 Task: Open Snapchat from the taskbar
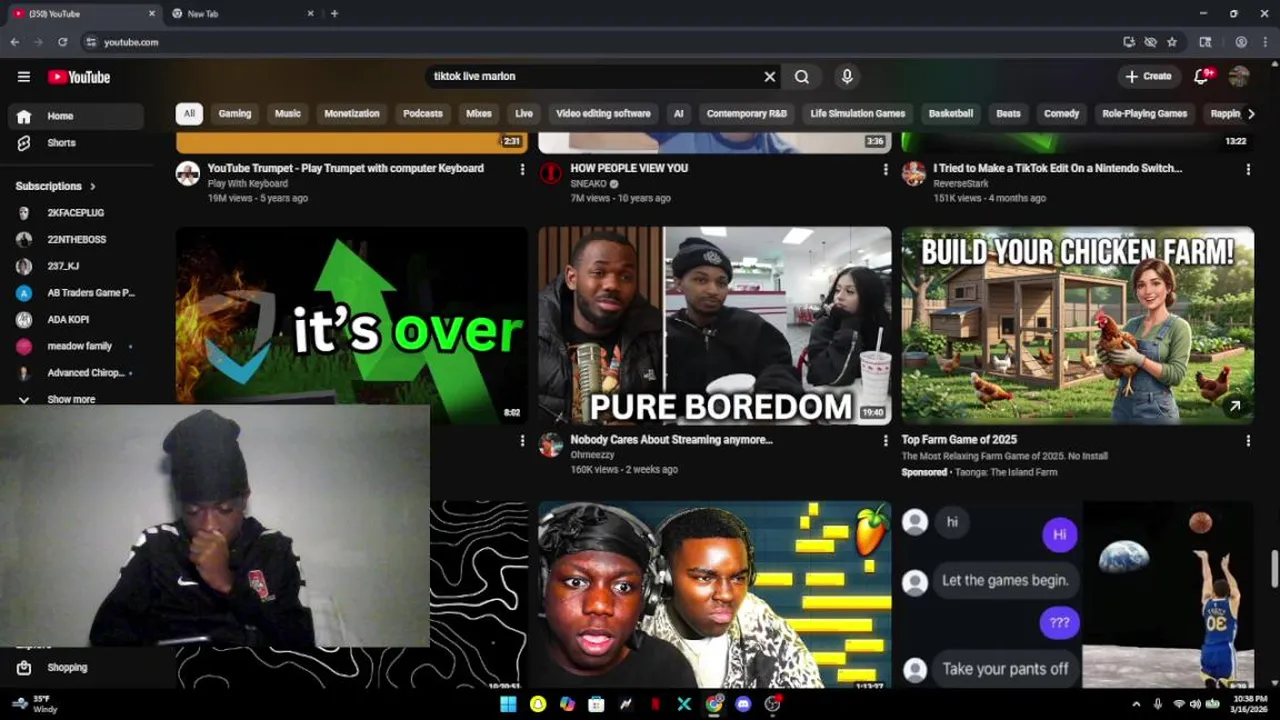click(538, 704)
